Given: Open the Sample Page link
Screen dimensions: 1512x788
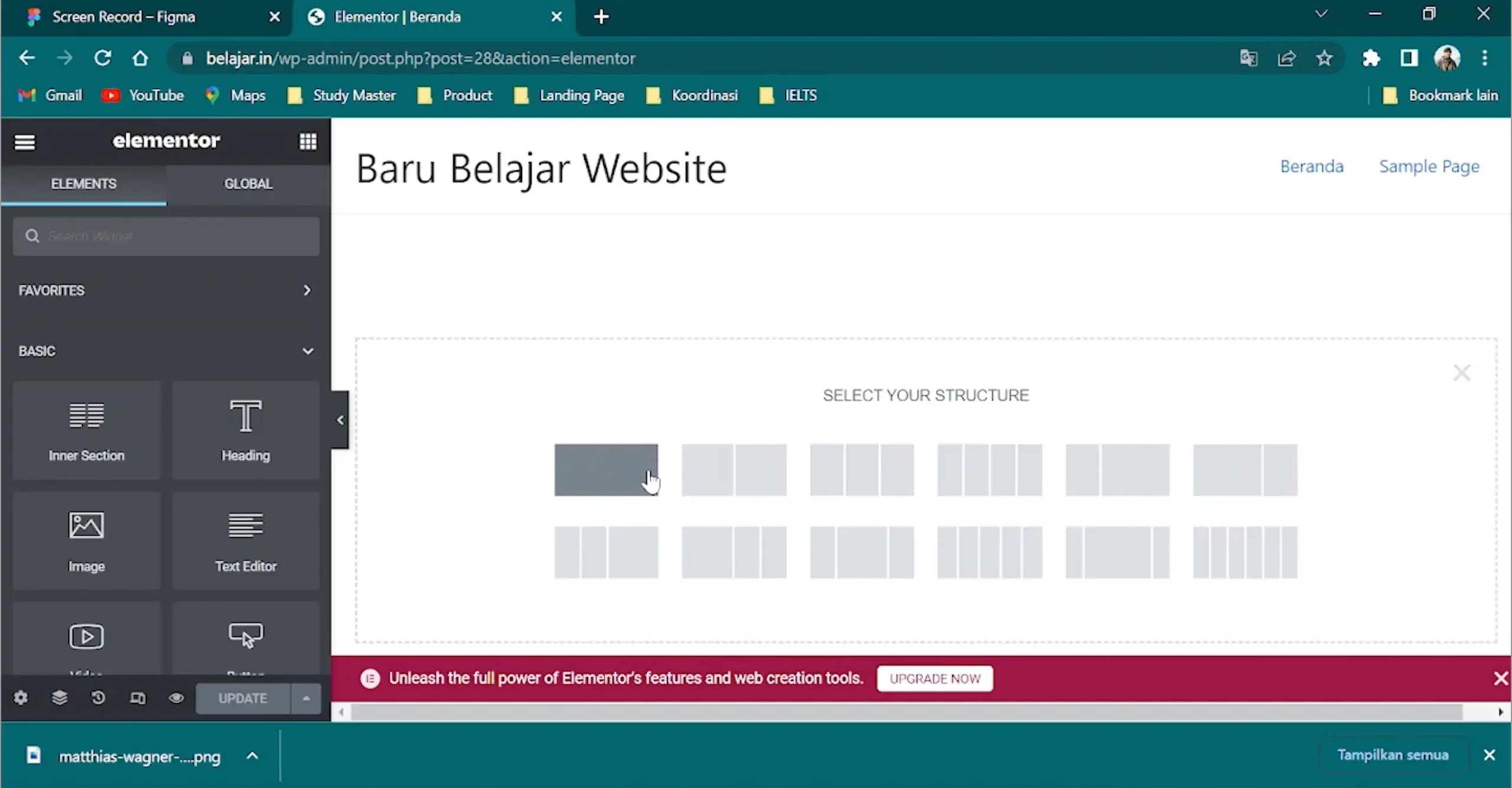Looking at the screenshot, I should pos(1429,166).
